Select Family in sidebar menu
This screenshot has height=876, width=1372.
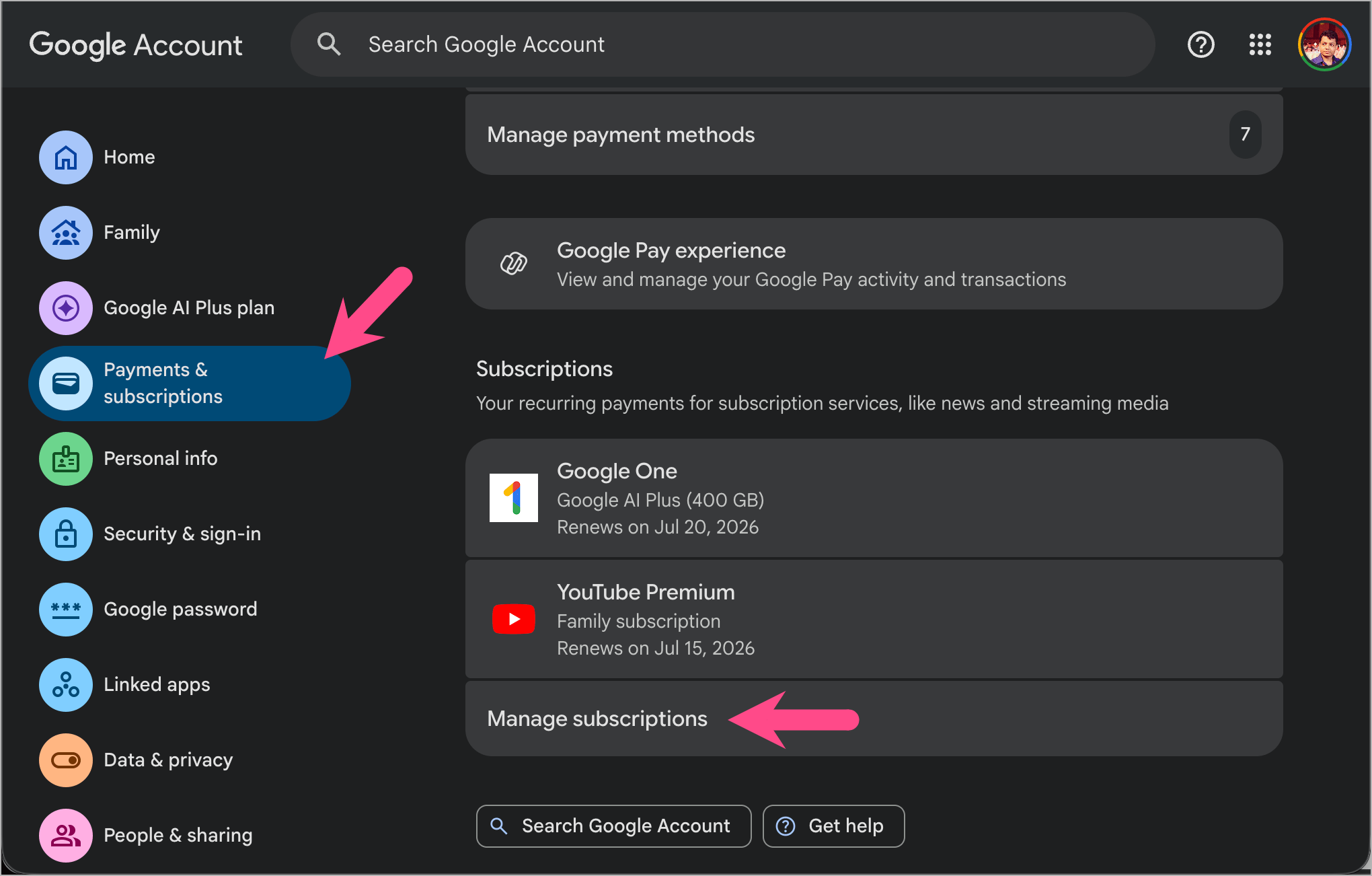132,233
